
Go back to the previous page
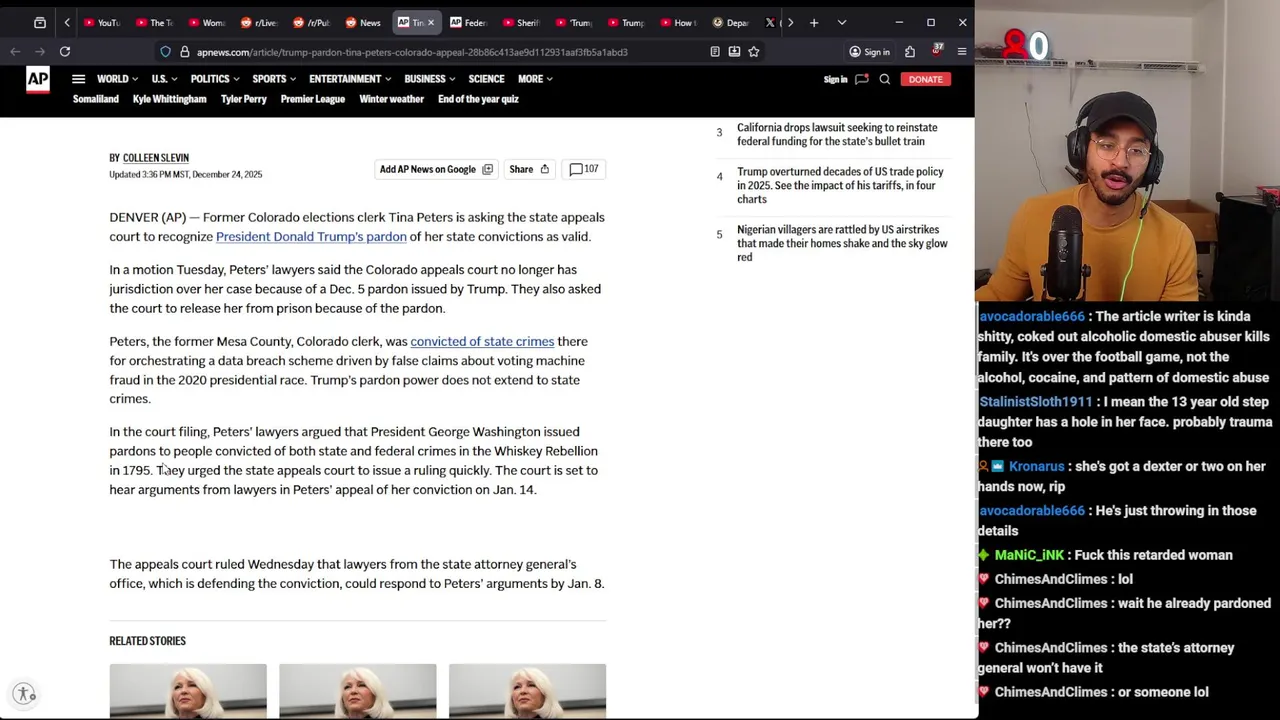click(15, 51)
